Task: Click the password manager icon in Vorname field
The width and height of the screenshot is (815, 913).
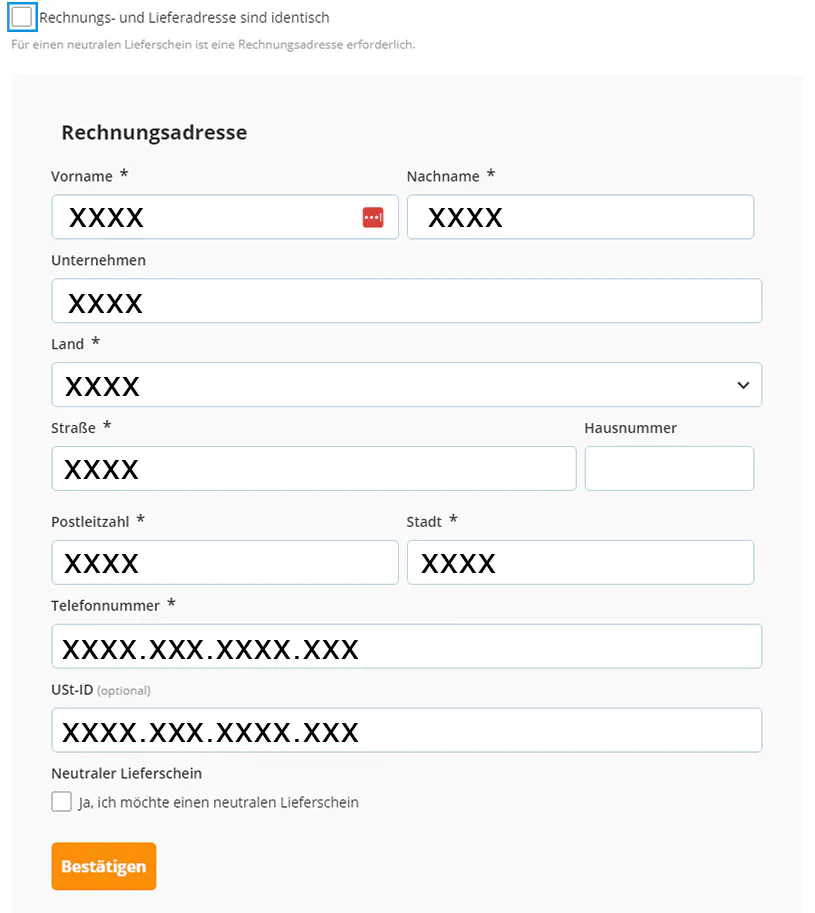Action: point(373,217)
